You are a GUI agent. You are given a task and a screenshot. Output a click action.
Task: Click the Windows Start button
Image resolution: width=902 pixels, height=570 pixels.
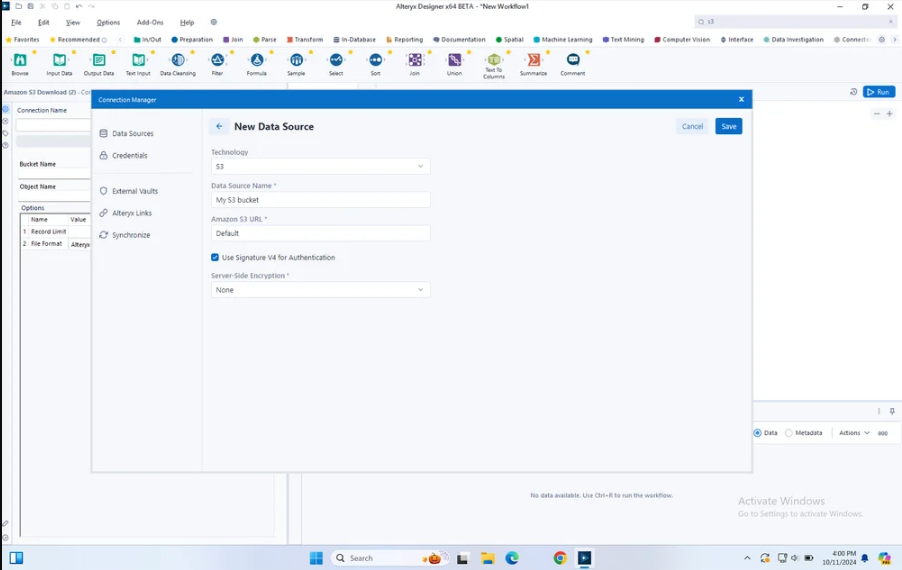316,558
